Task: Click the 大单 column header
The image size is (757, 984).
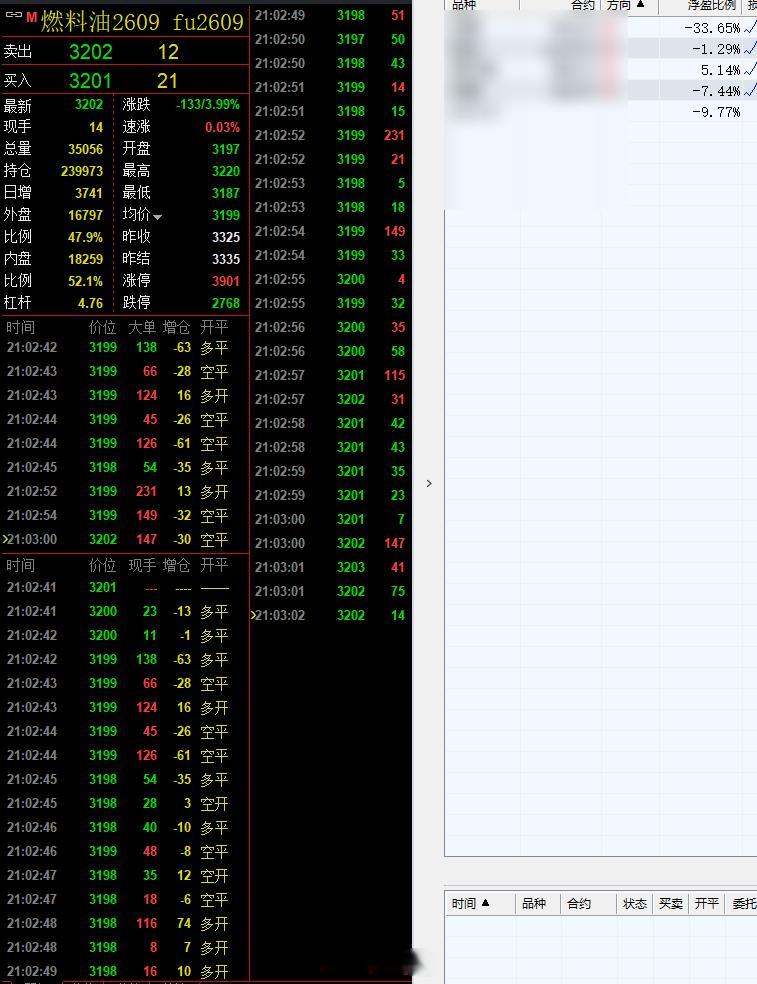Action: click(x=142, y=327)
